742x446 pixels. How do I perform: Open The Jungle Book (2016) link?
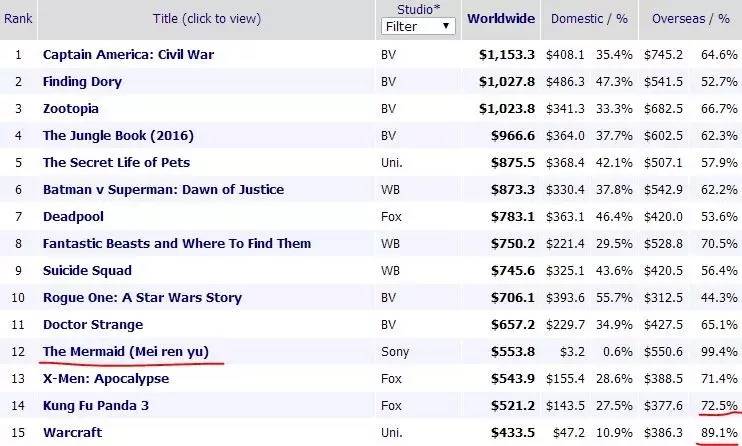pyautogui.click(x=118, y=135)
